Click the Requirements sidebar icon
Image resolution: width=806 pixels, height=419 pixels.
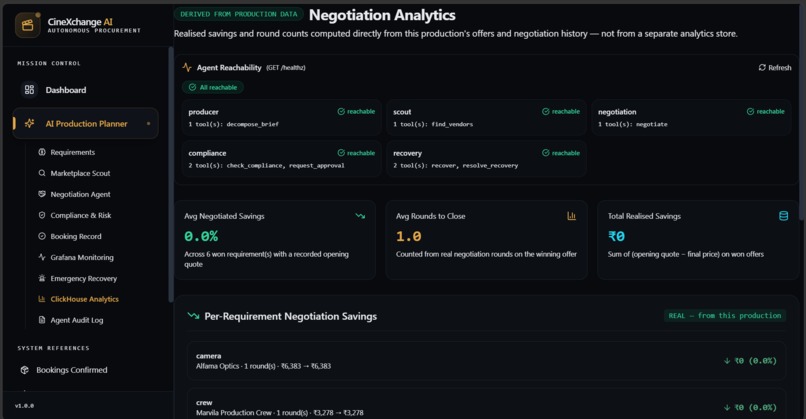tap(42, 152)
